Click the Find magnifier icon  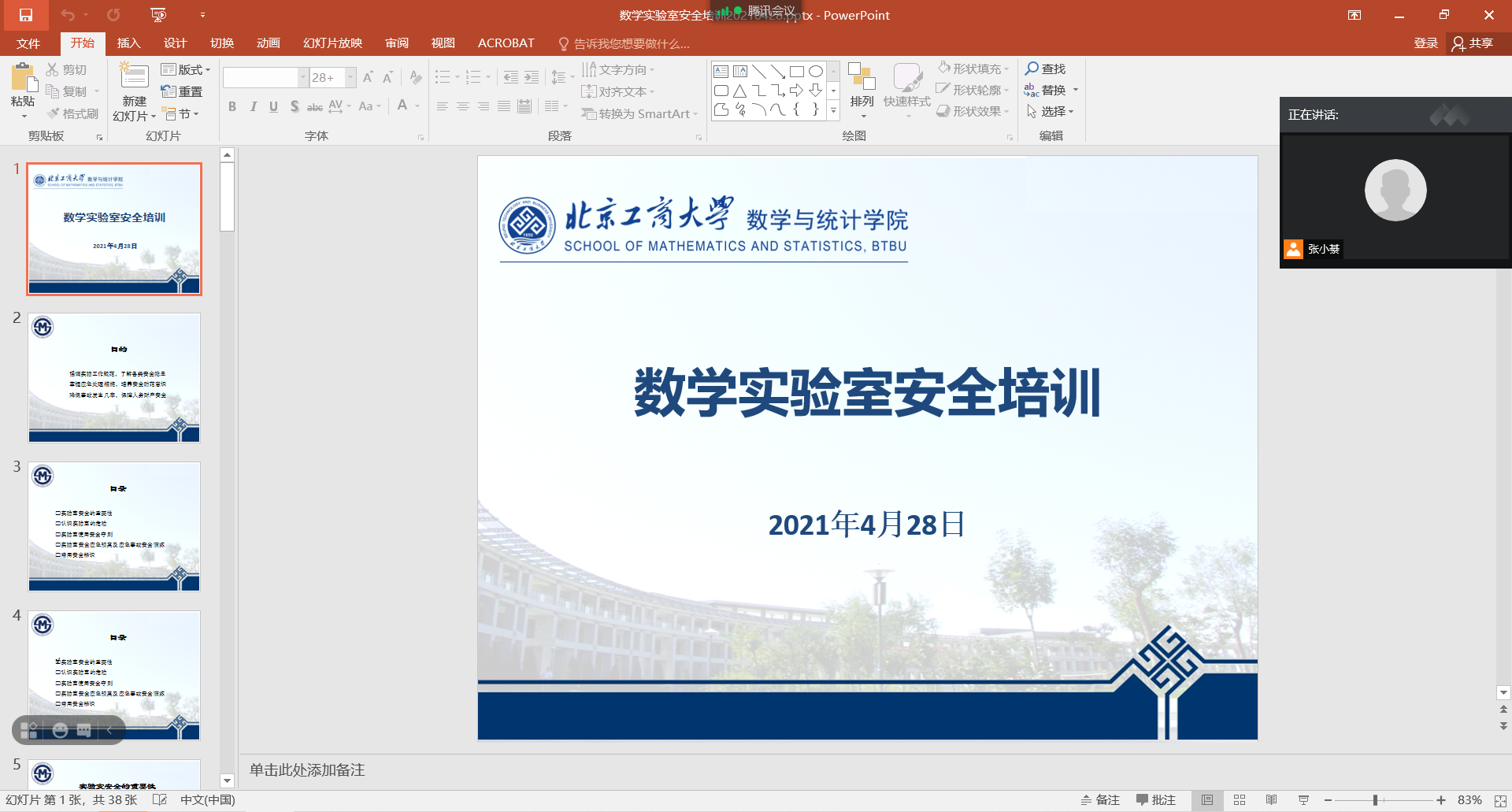[1032, 69]
